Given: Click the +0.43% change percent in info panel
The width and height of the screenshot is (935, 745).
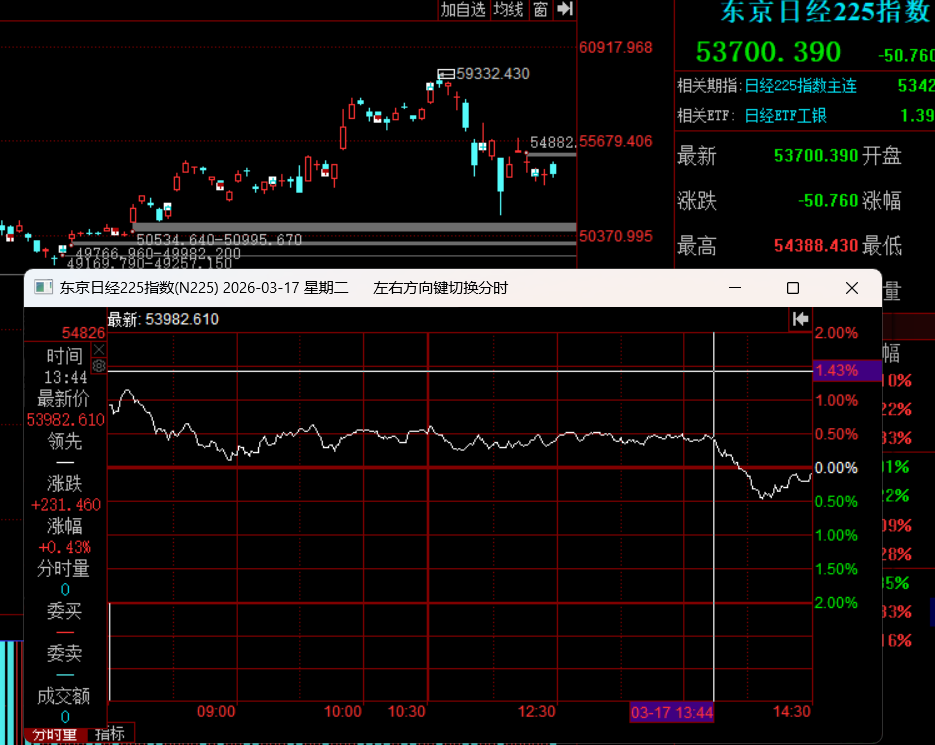Looking at the screenshot, I should point(64,548).
